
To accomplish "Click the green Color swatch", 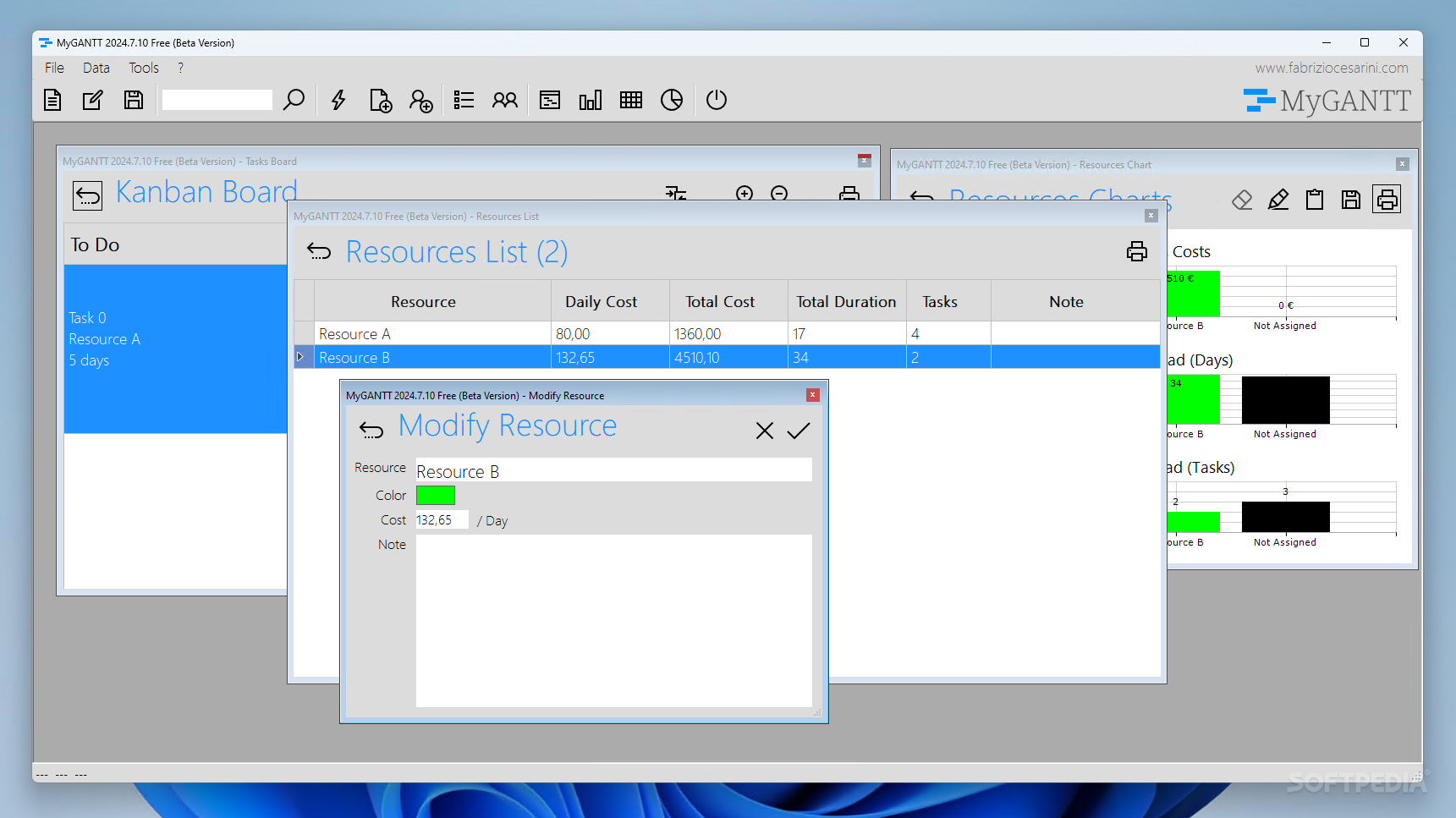I will pos(436,495).
